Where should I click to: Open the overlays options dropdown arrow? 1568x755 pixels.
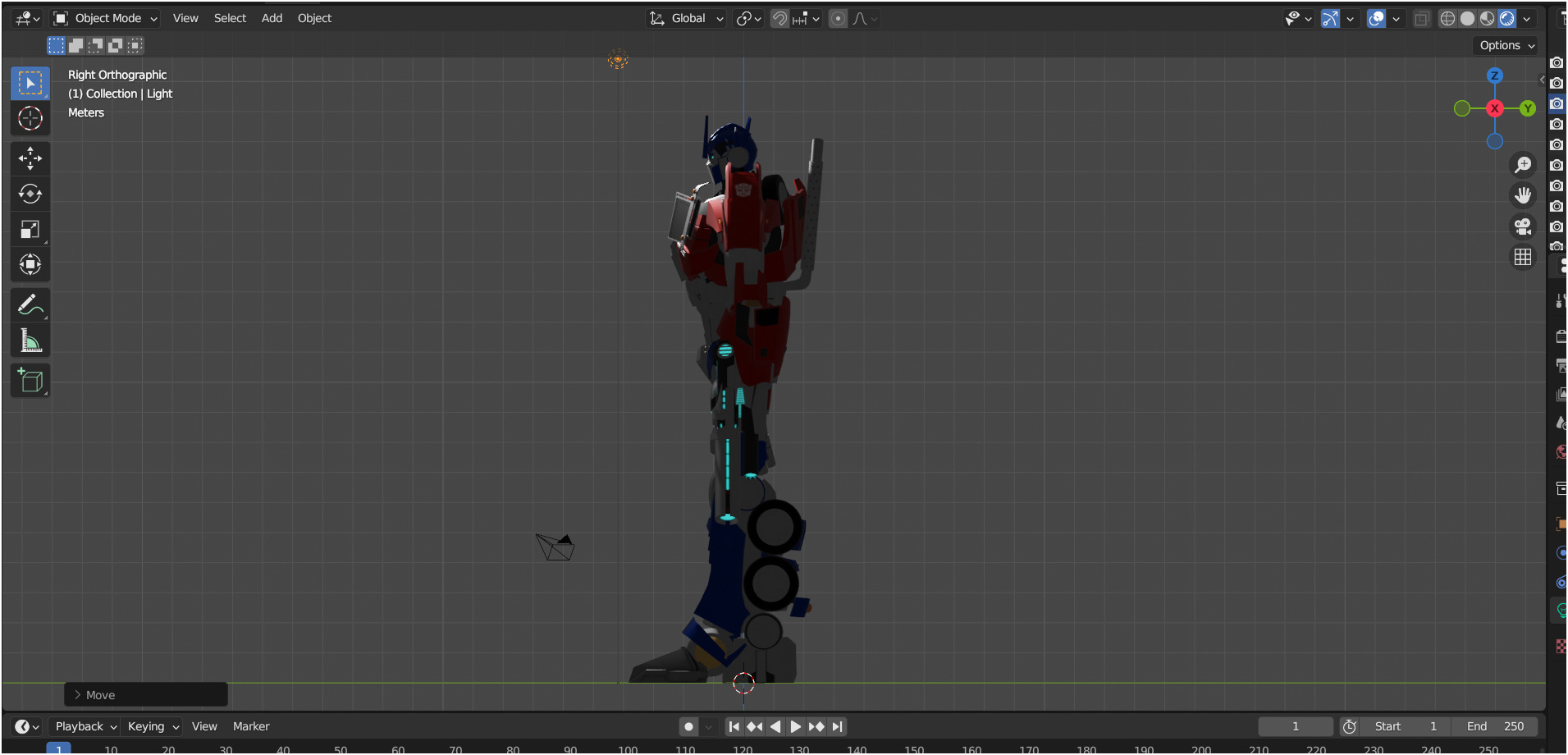(1396, 18)
